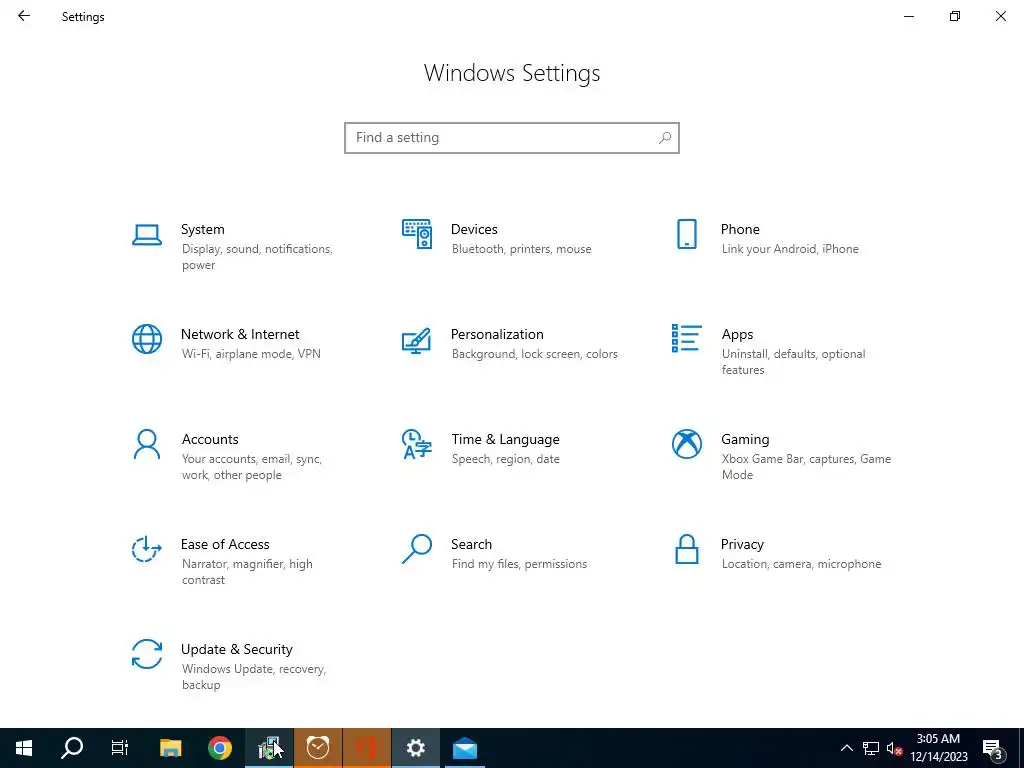1024x768 pixels.
Task: Click the Search magnifier category icon
Action: 417,549
